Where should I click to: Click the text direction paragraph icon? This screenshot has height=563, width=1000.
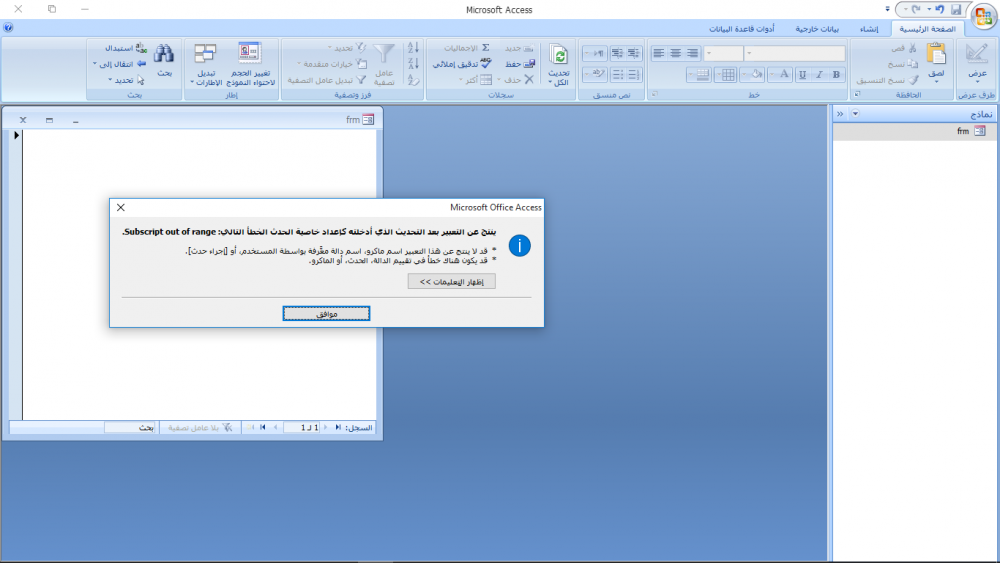coord(595,54)
